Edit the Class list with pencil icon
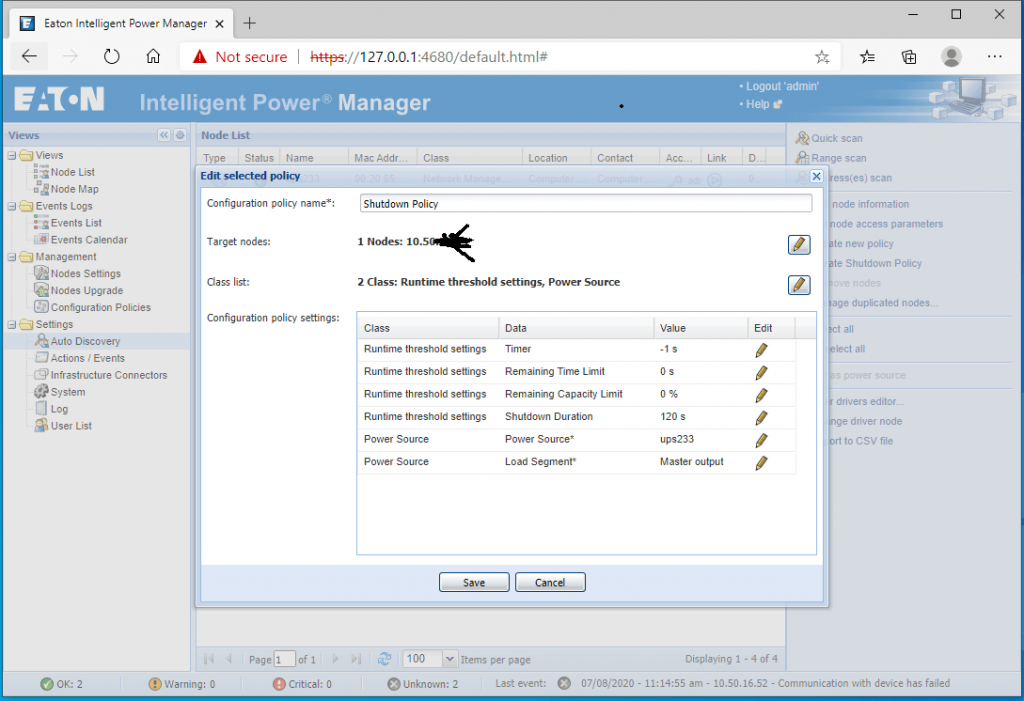 tap(798, 285)
